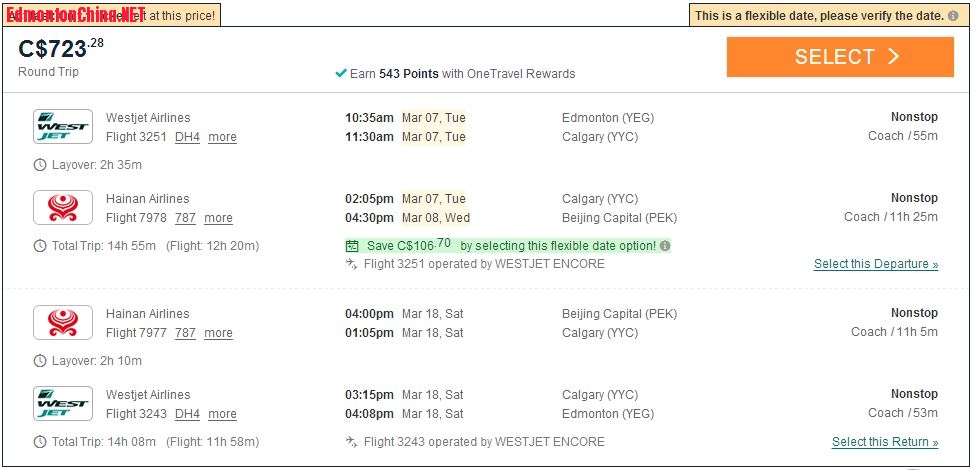Viewport: 976px width, 470px height.
Task: Click the plane icon beside 'Flight 3243 operated by'
Action: (x=351, y=442)
